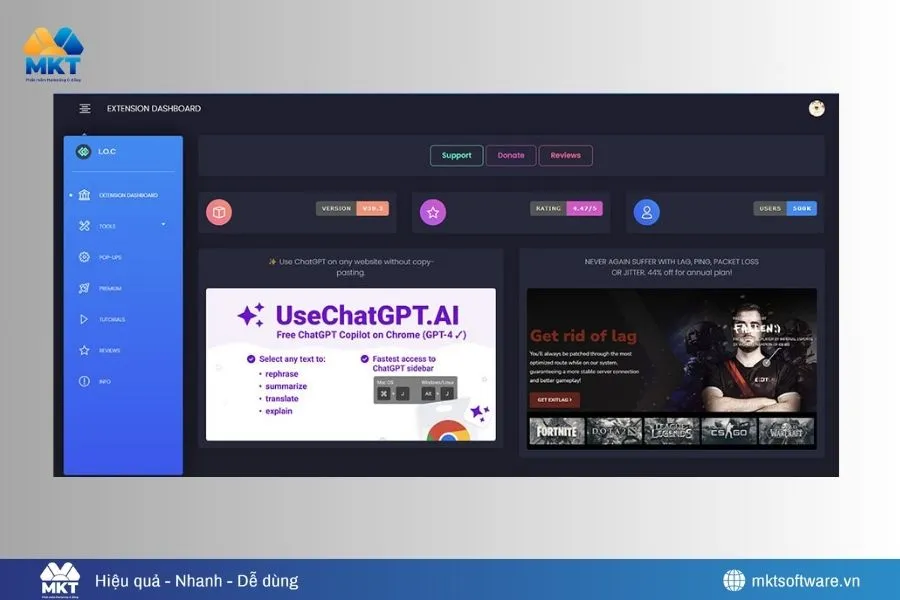Click the Fortnite game thumbnail
The image size is (900, 600).
[x=555, y=431]
